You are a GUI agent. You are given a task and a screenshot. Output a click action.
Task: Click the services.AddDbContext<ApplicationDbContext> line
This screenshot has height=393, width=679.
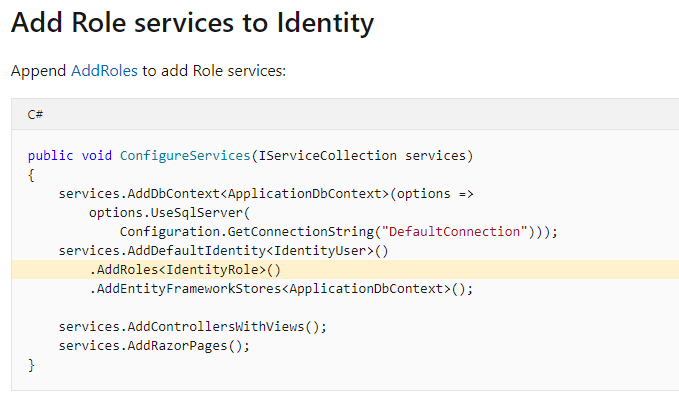(266, 194)
